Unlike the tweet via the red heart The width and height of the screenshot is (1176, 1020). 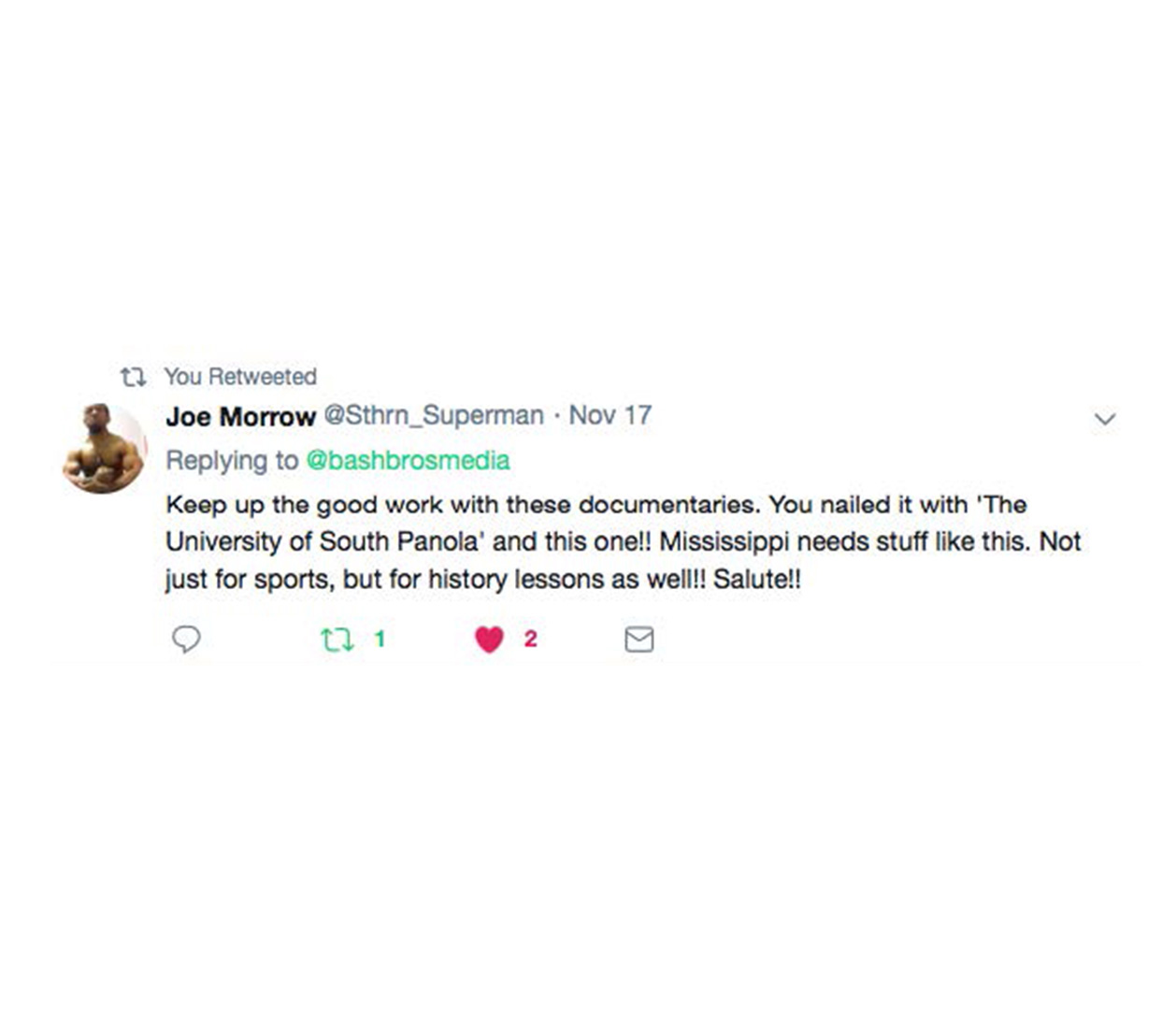[489, 639]
